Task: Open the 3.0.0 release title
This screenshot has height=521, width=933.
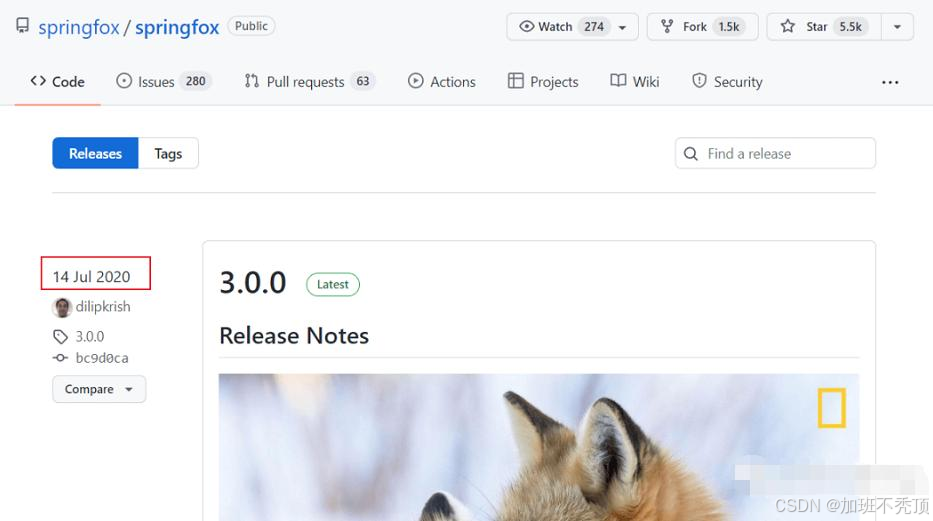Action: 253,283
